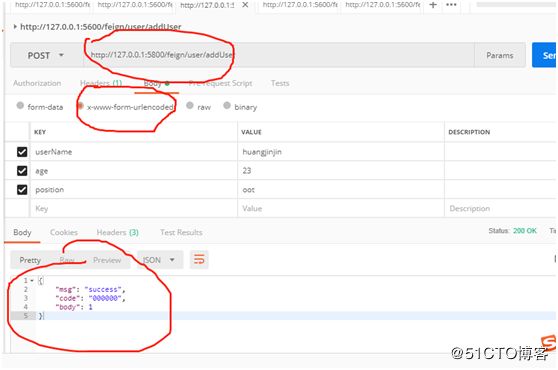Open the Test Results tab
Viewport: 558px width, 370px height.
tap(181, 232)
